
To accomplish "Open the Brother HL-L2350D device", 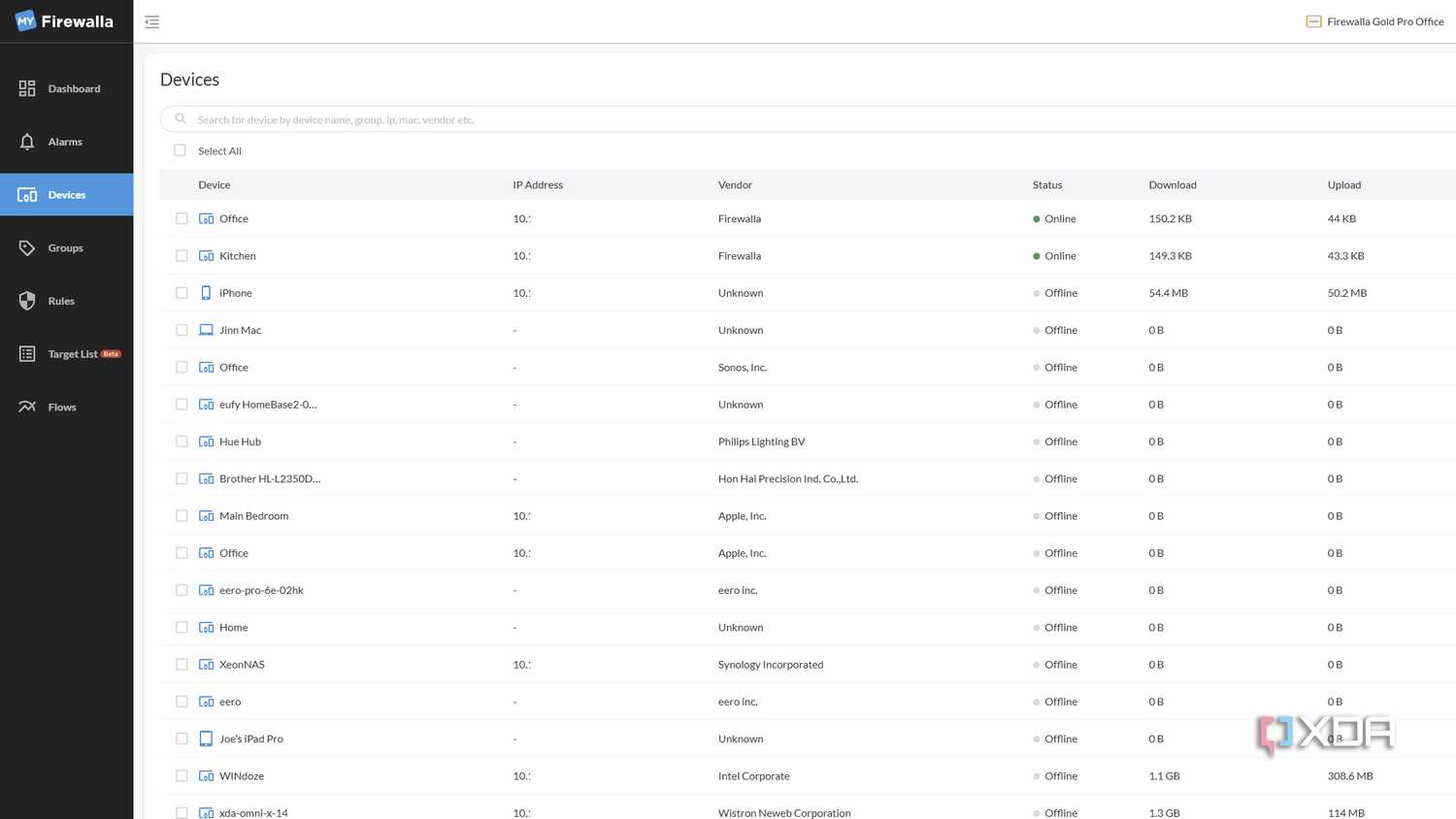I will pyautogui.click(x=270, y=479).
